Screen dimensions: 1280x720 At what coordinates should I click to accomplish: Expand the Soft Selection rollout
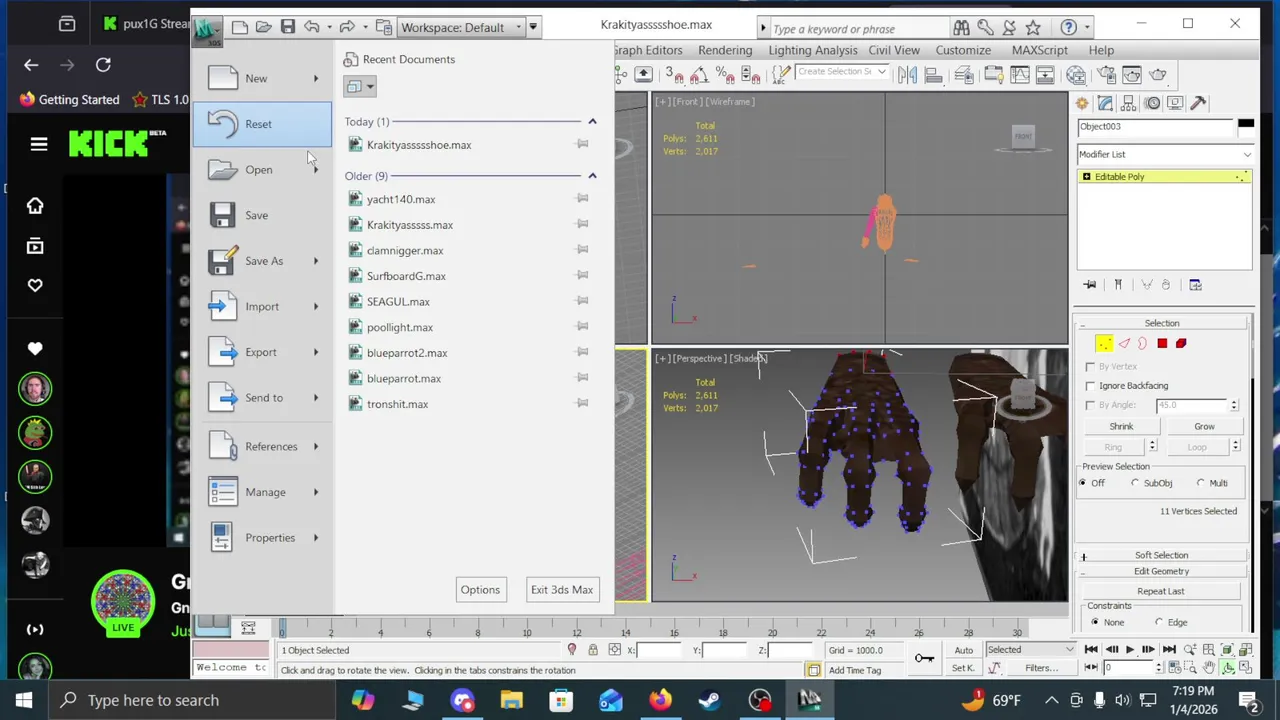coord(1162,555)
